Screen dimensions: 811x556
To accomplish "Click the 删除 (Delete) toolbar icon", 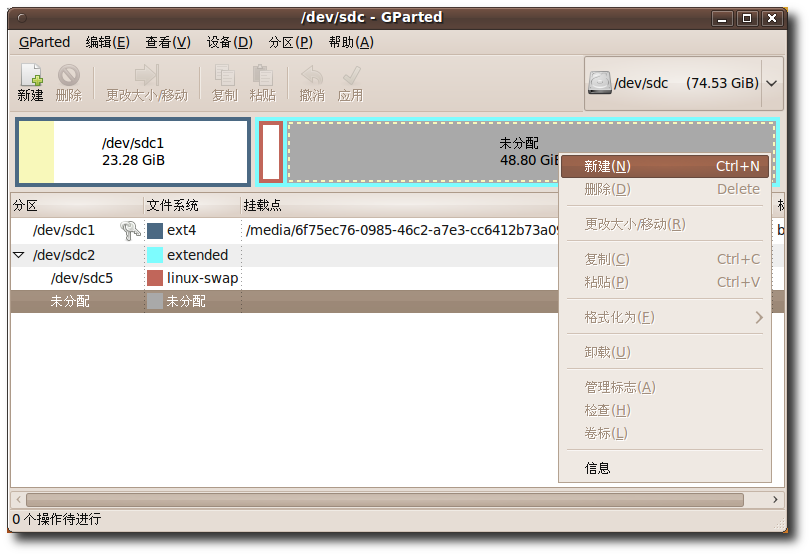I will tap(69, 83).
